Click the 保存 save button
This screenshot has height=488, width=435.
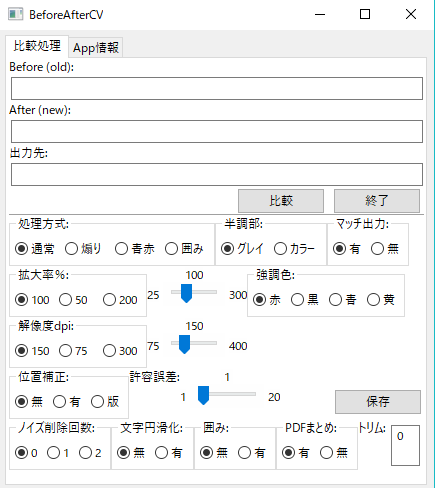tap(378, 402)
